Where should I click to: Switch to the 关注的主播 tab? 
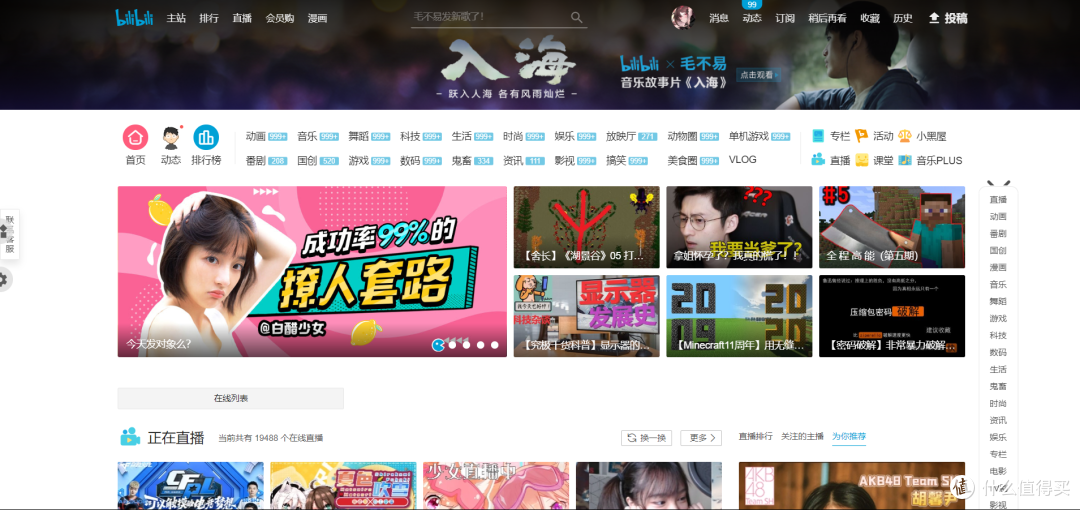point(802,436)
